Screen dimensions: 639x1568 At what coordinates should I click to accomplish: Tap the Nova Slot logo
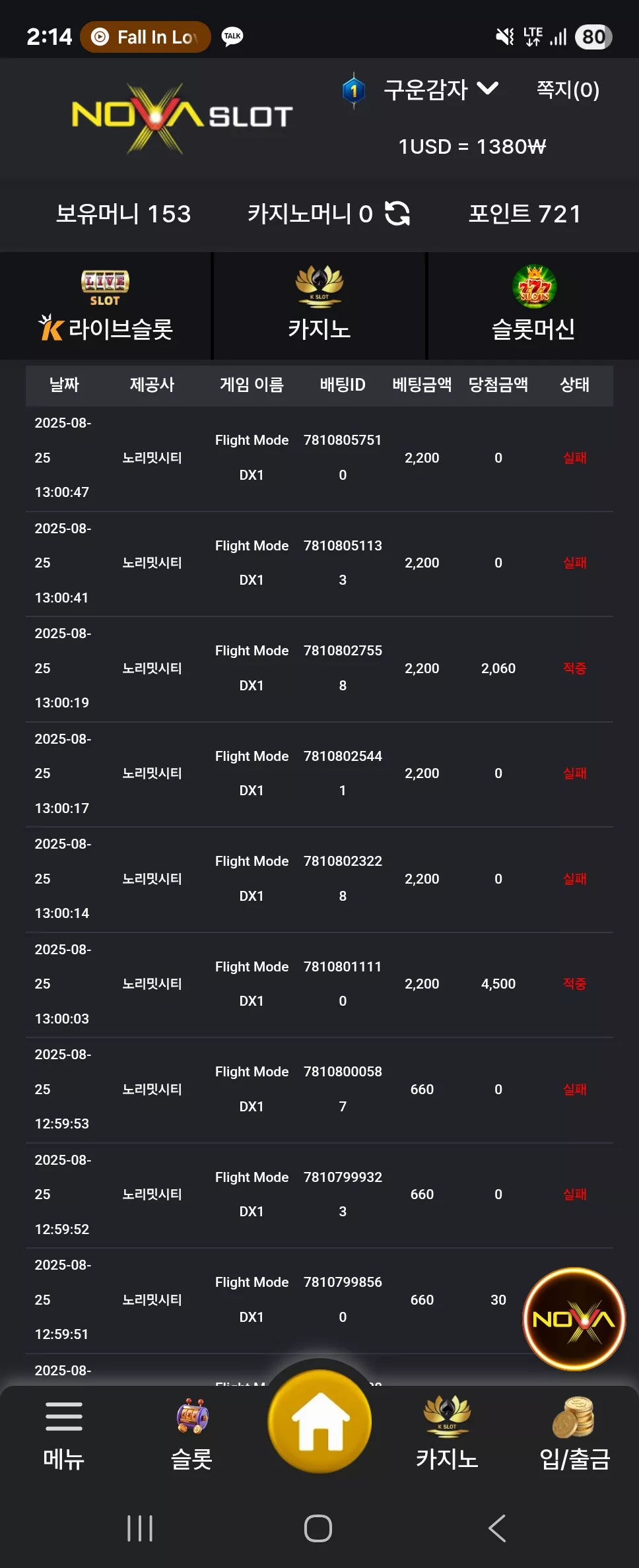(182, 118)
